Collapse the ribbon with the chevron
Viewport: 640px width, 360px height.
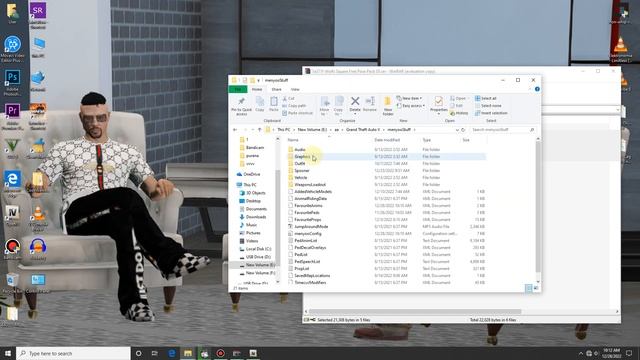(x=530, y=89)
